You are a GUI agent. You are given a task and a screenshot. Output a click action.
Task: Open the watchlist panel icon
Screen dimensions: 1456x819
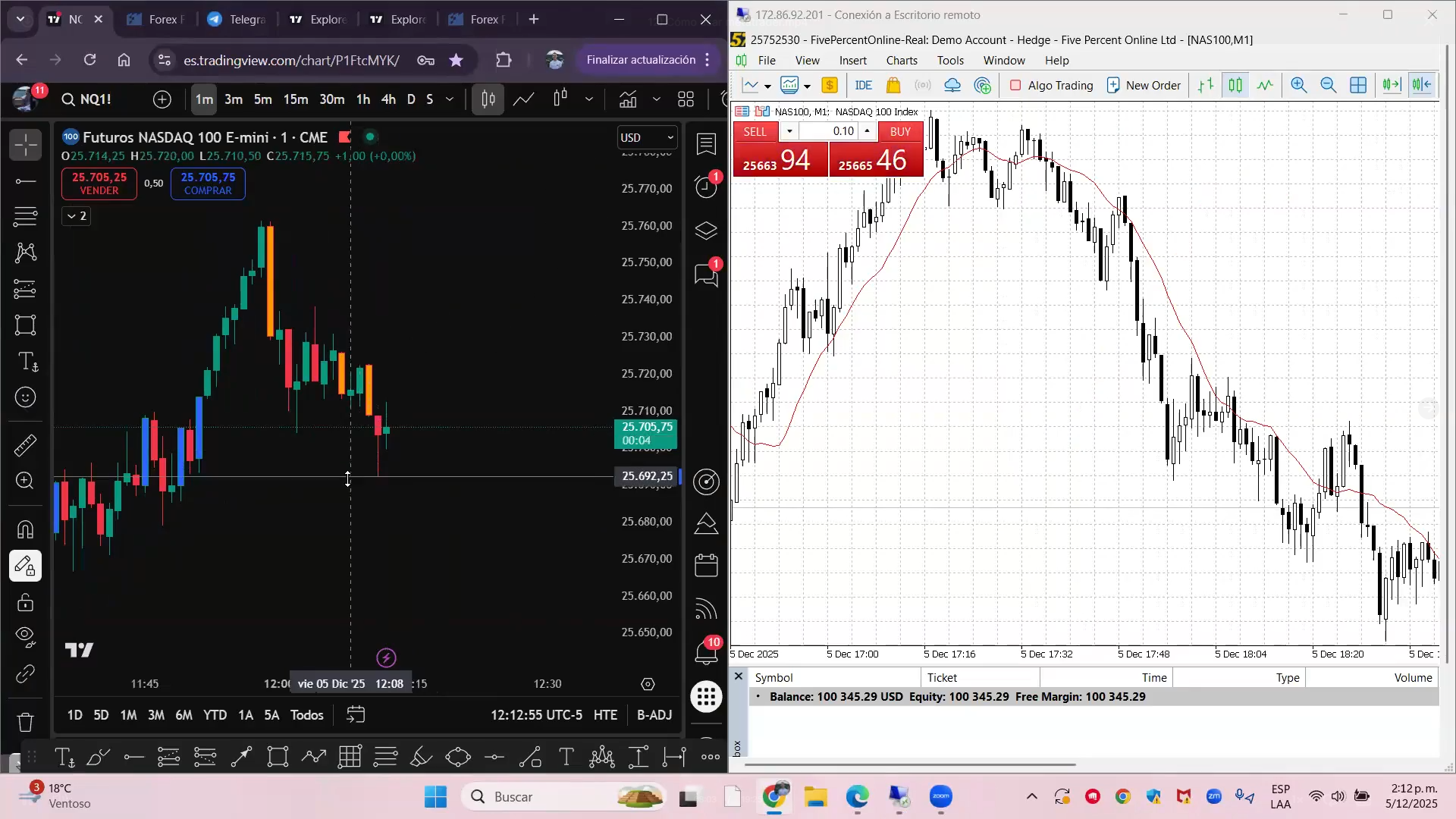(706, 144)
